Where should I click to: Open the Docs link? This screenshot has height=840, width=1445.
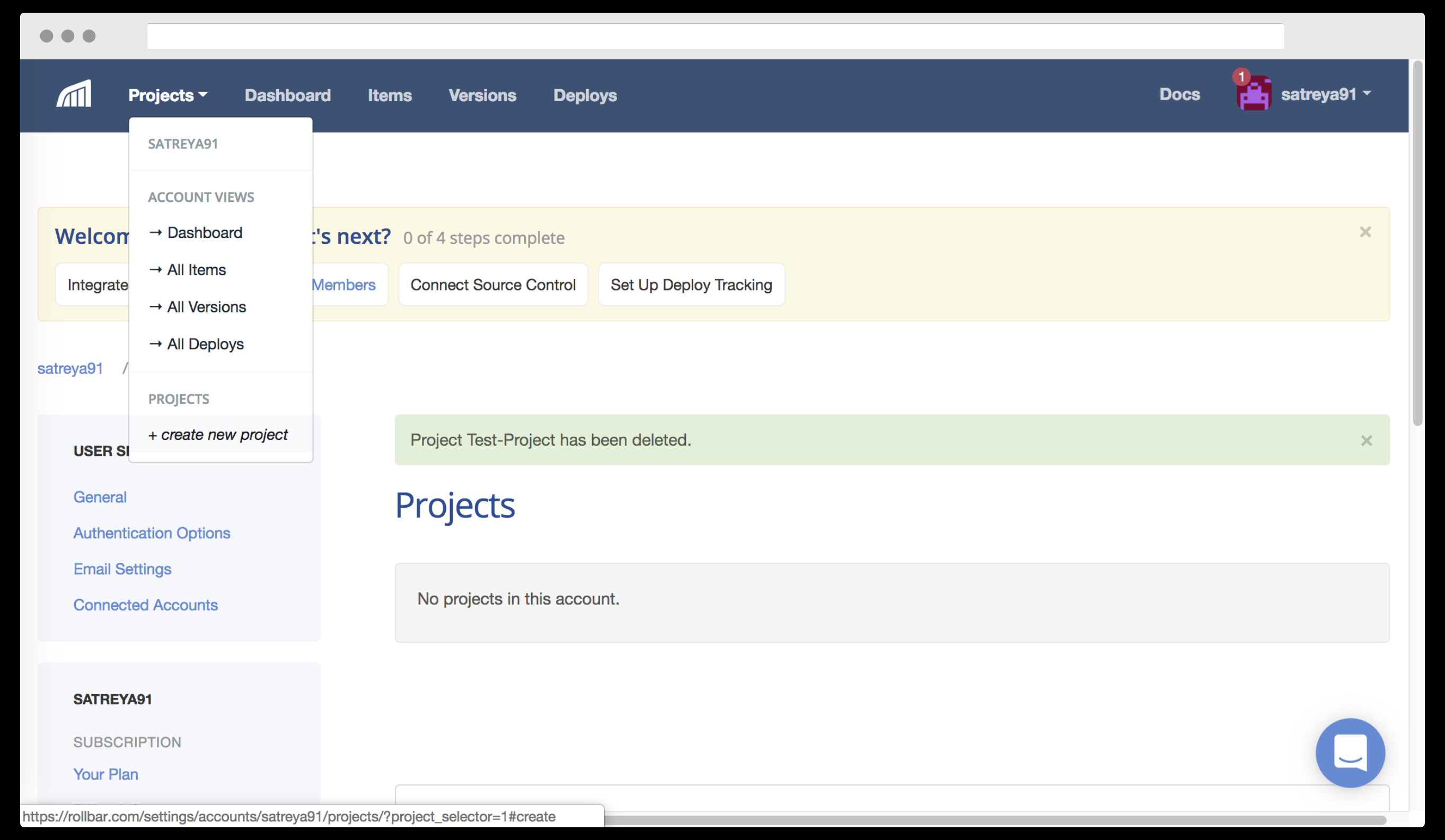coord(1179,94)
